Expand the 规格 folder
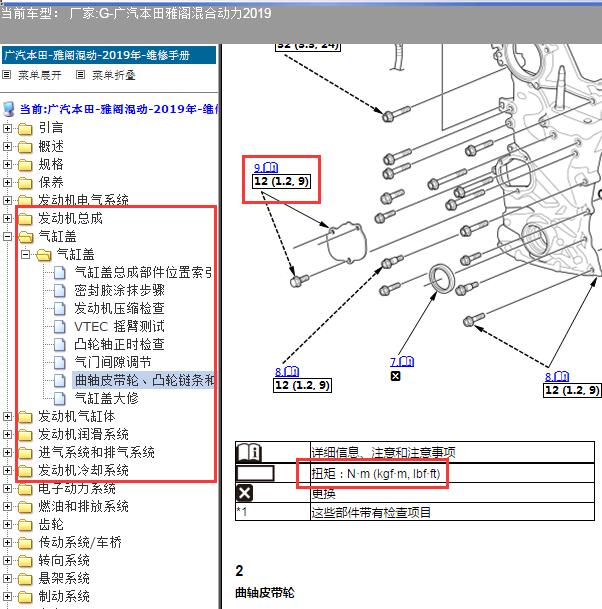 [x=7, y=164]
